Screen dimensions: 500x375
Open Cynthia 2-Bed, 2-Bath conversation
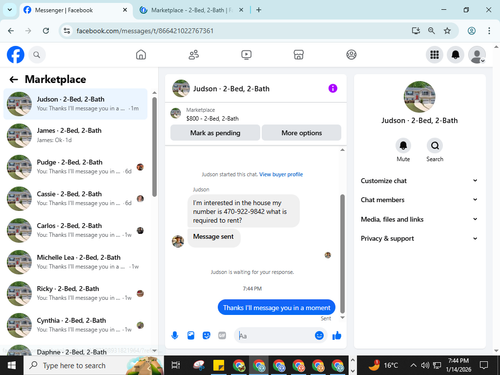(x=75, y=325)
